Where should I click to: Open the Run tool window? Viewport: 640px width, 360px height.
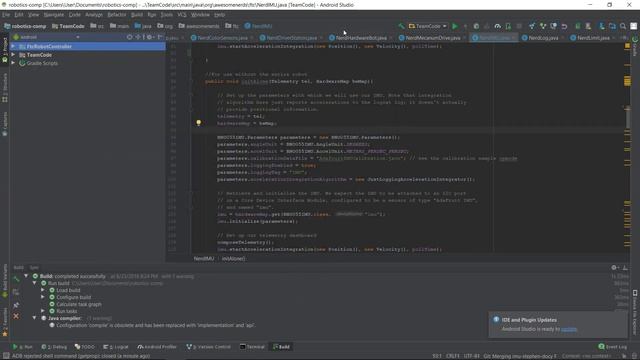(x=23, y=347)
